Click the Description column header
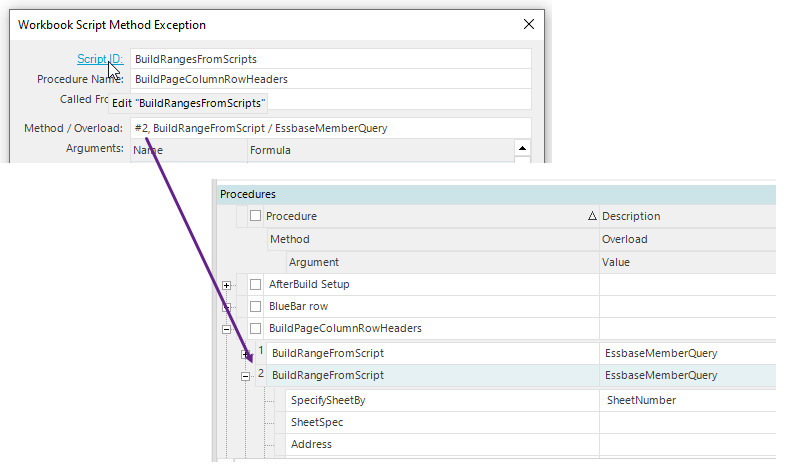 coord(687,216)
